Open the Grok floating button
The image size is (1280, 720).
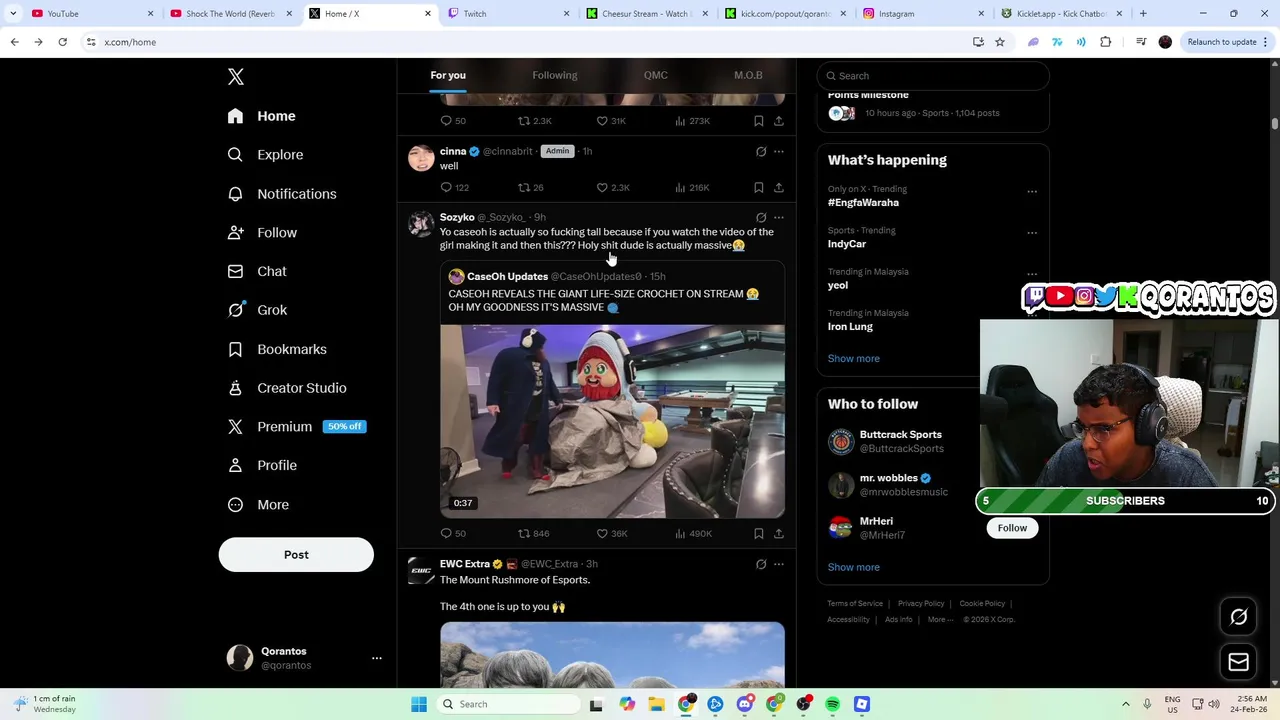1239,617
